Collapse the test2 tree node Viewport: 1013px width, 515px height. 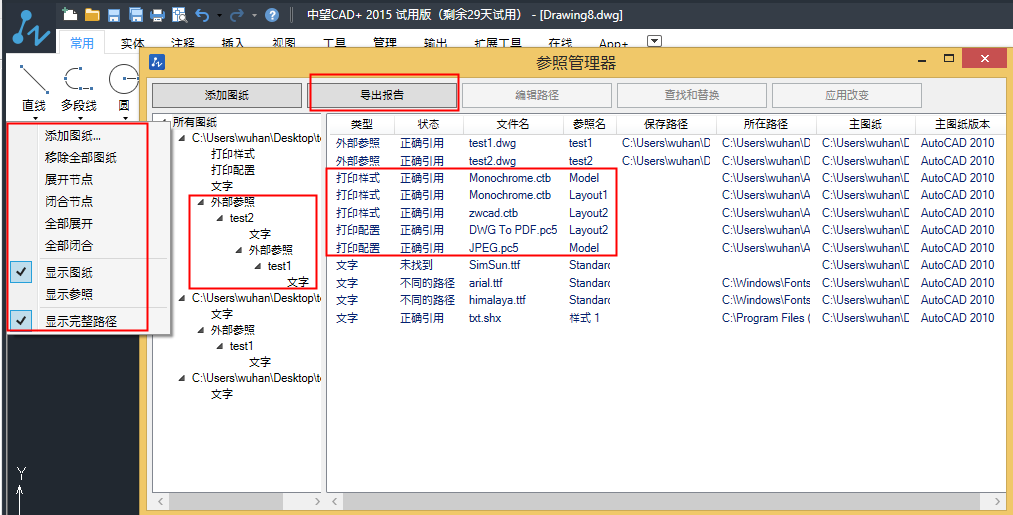(220, 217)
